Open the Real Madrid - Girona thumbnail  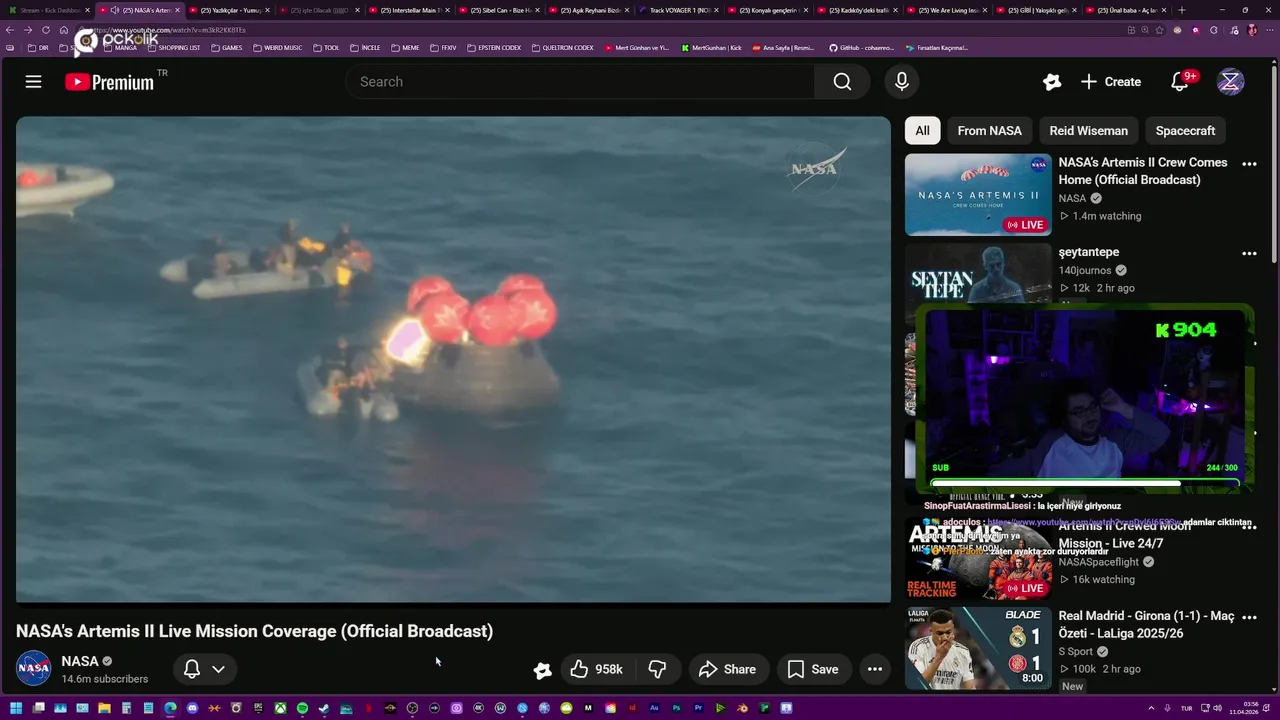point(978,648)
